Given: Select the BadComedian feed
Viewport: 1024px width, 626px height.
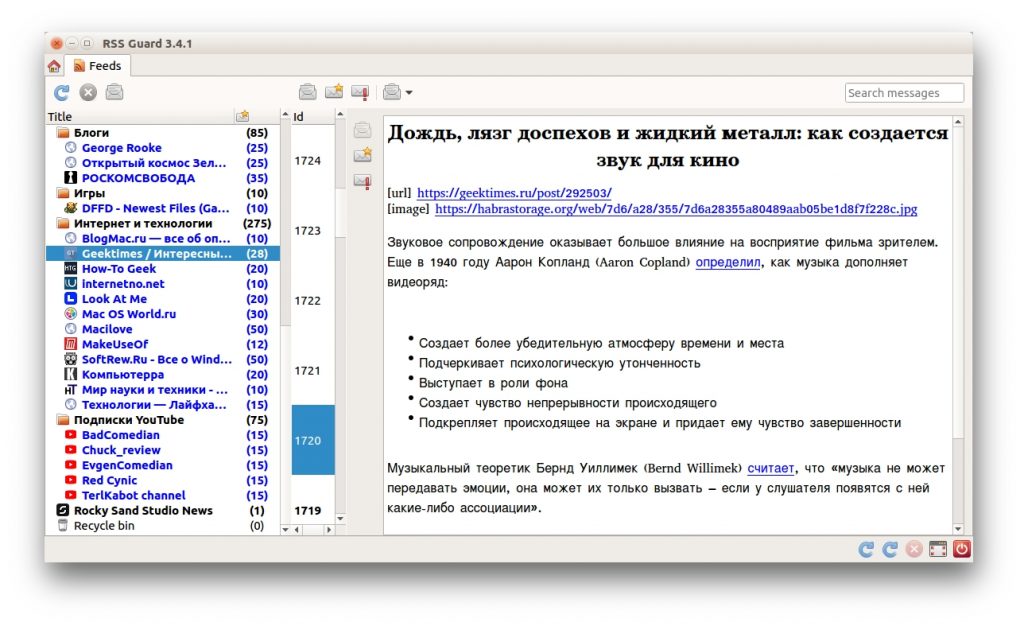Looking at the screenshot, I should (121, 435).
